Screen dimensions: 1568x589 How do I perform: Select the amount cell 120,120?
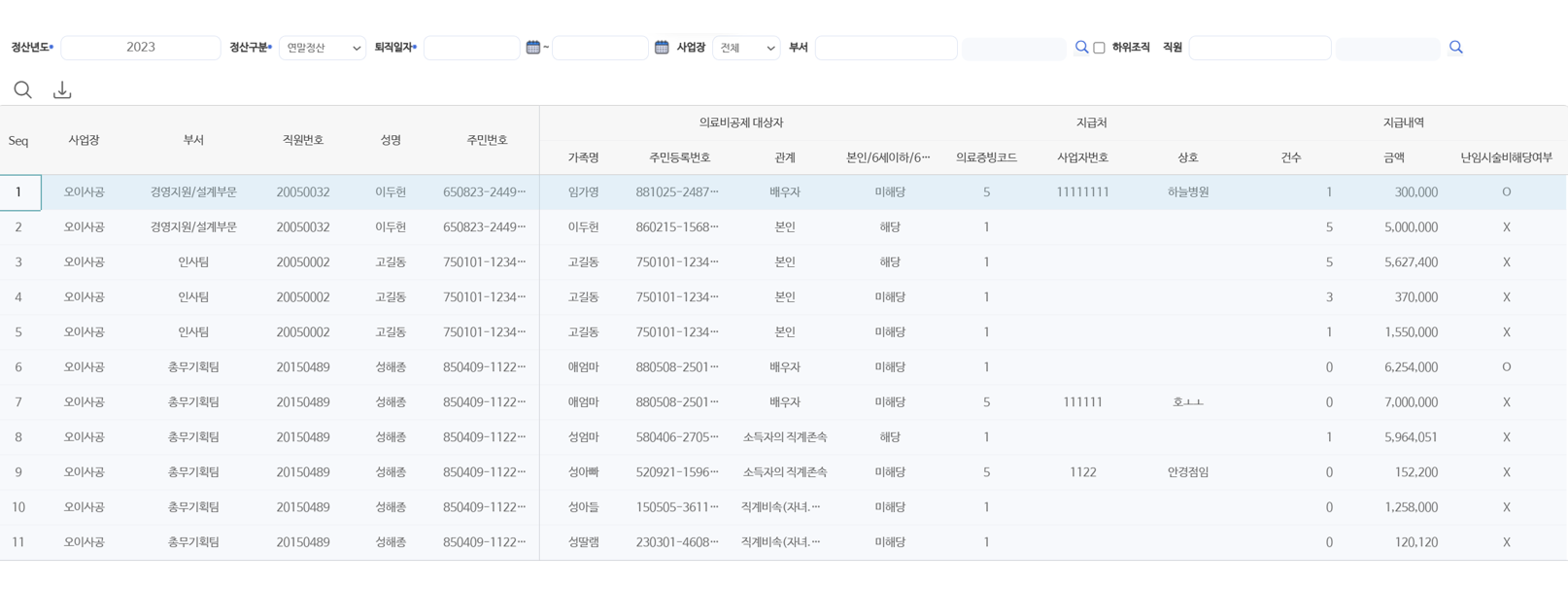point(1394,542)
